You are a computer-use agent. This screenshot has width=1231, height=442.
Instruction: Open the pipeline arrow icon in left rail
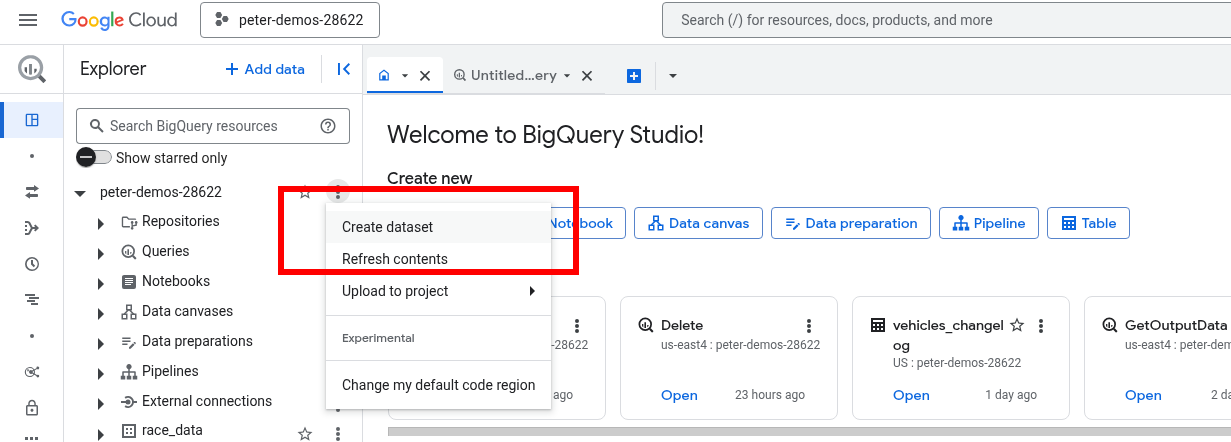click(x=32, y=228)
